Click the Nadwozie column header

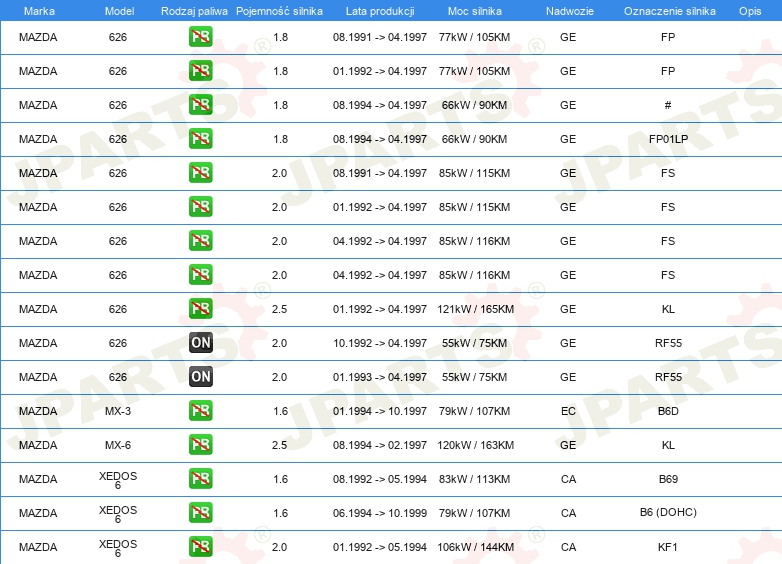570,11
